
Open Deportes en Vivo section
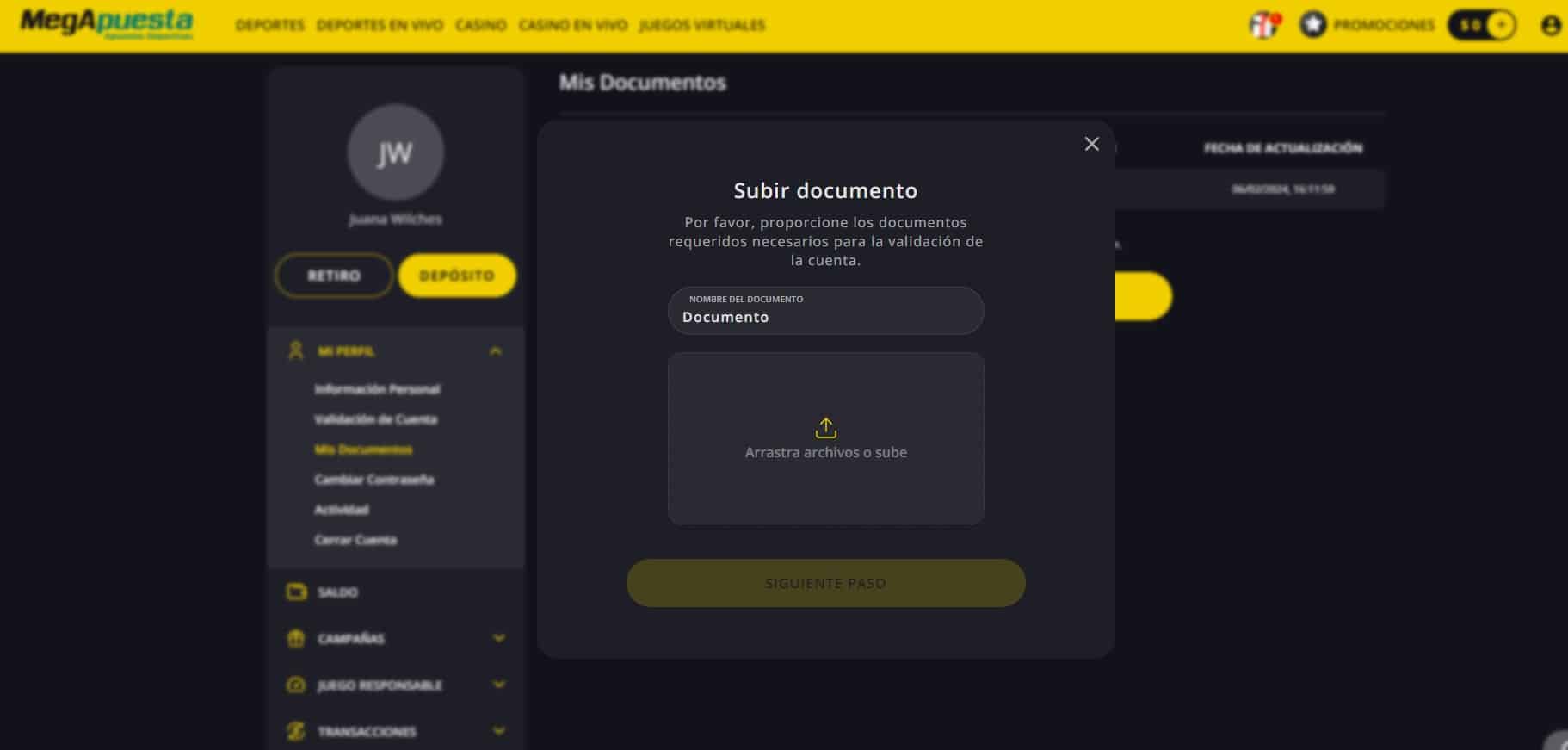[x=380, y=26]
